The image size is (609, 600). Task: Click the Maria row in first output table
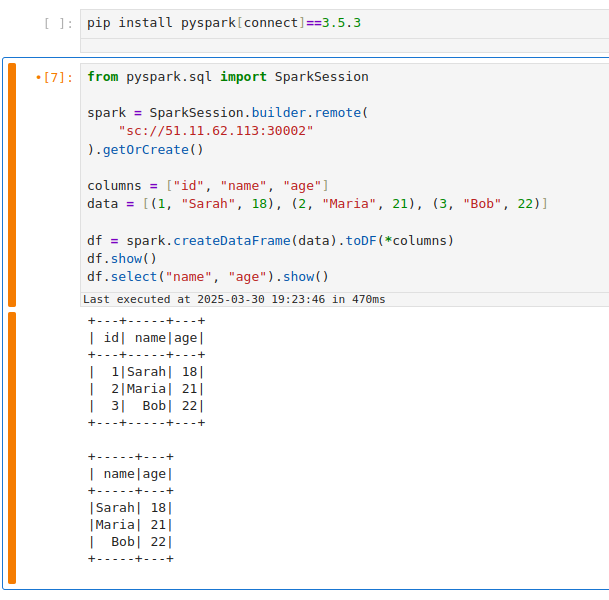(x=146, y=389)
